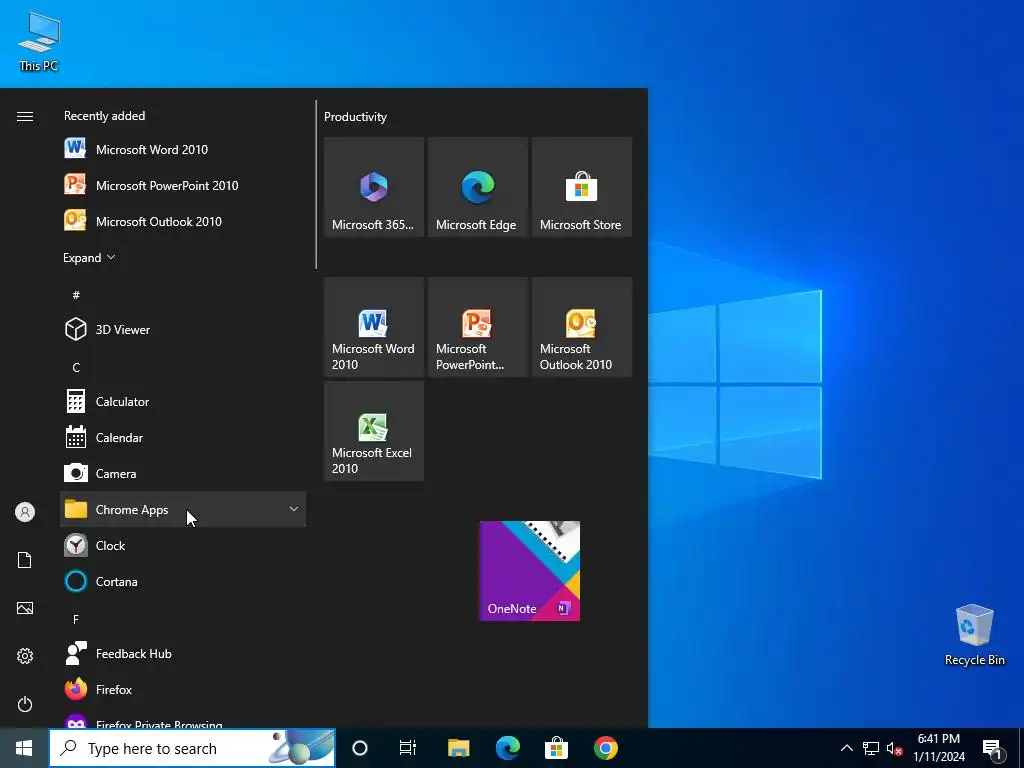Expand the Recently added list

point(89,257)
